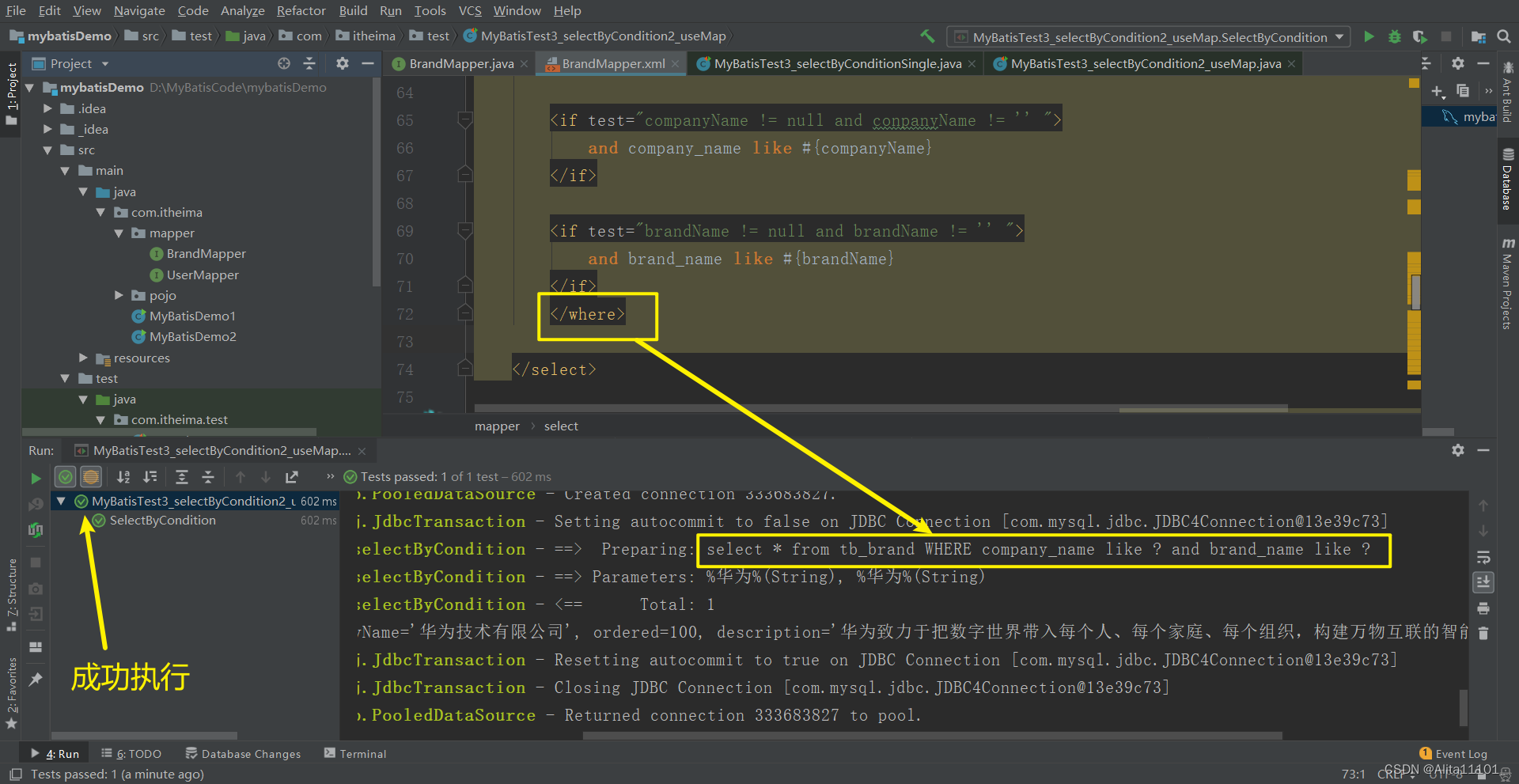
Task: Toggle Show Ignored tests filter
Action: coord(91,477)
